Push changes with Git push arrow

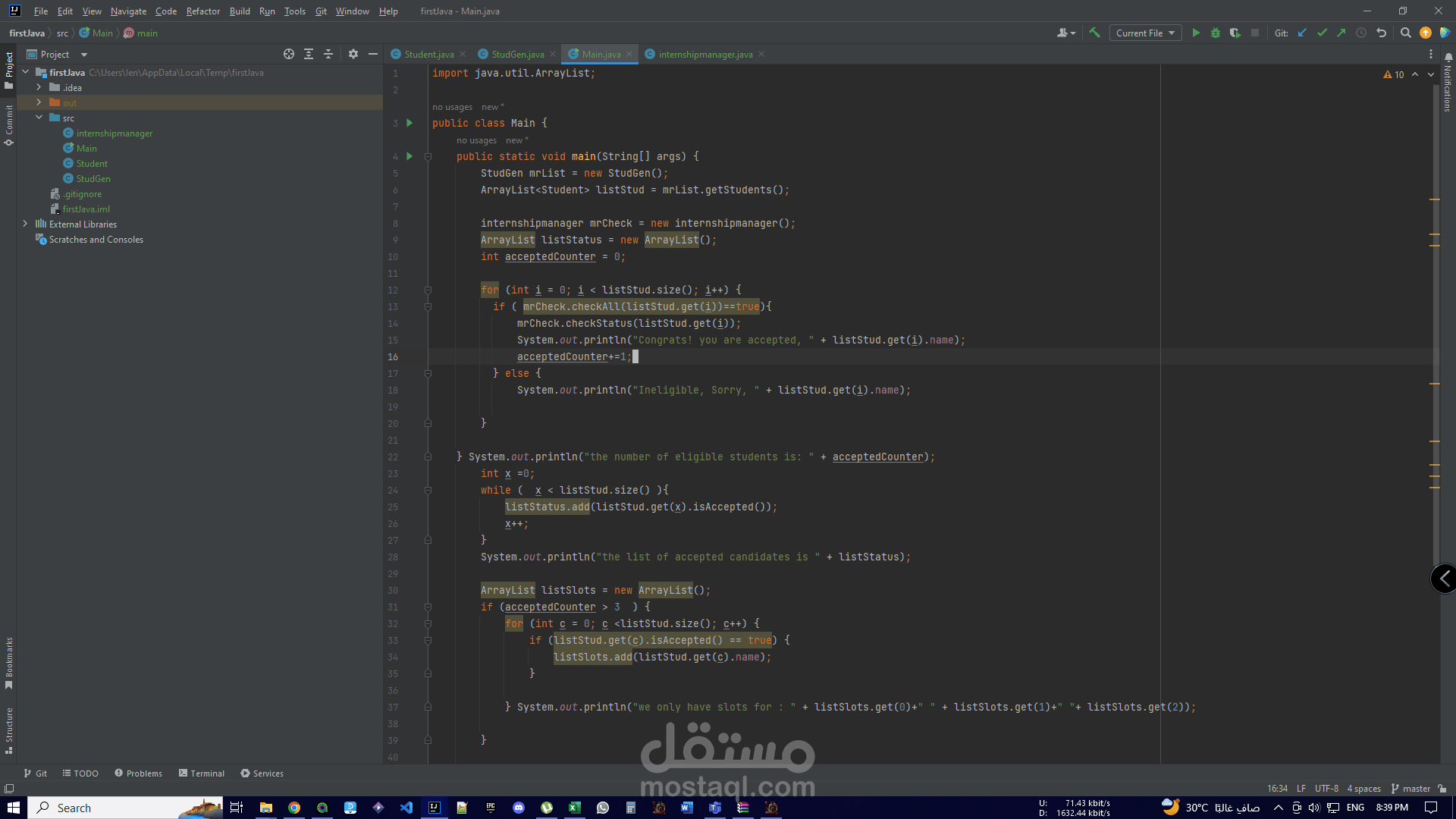tap(1341, 33)
